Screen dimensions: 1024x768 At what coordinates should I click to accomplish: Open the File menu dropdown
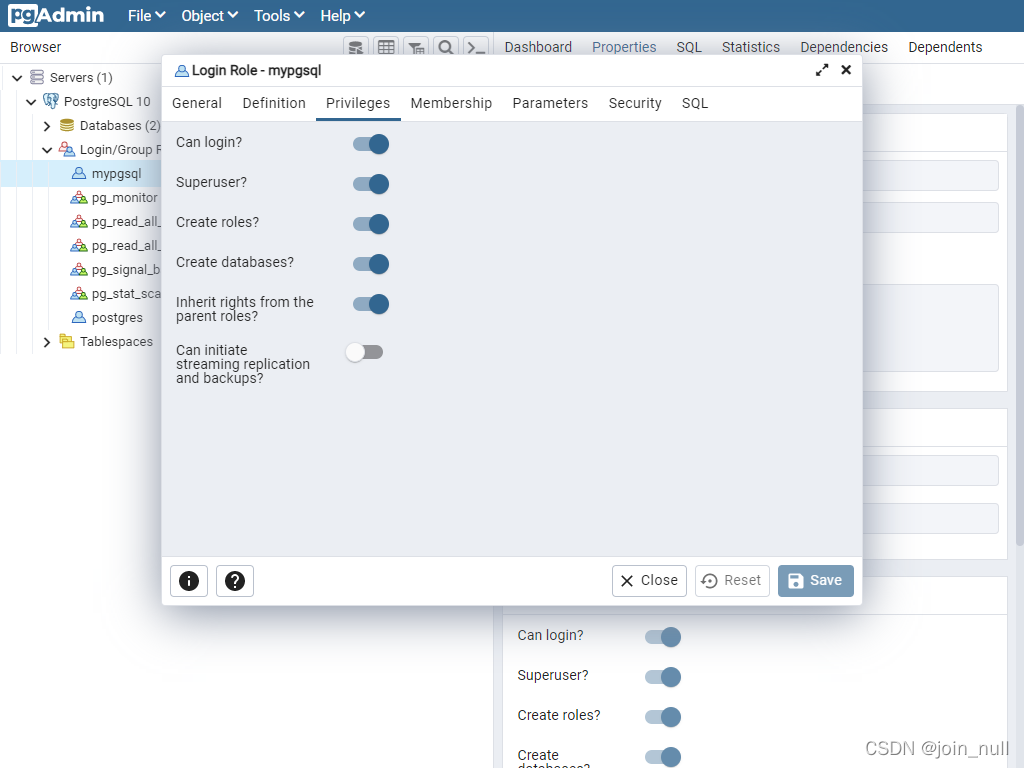(146, 16)
